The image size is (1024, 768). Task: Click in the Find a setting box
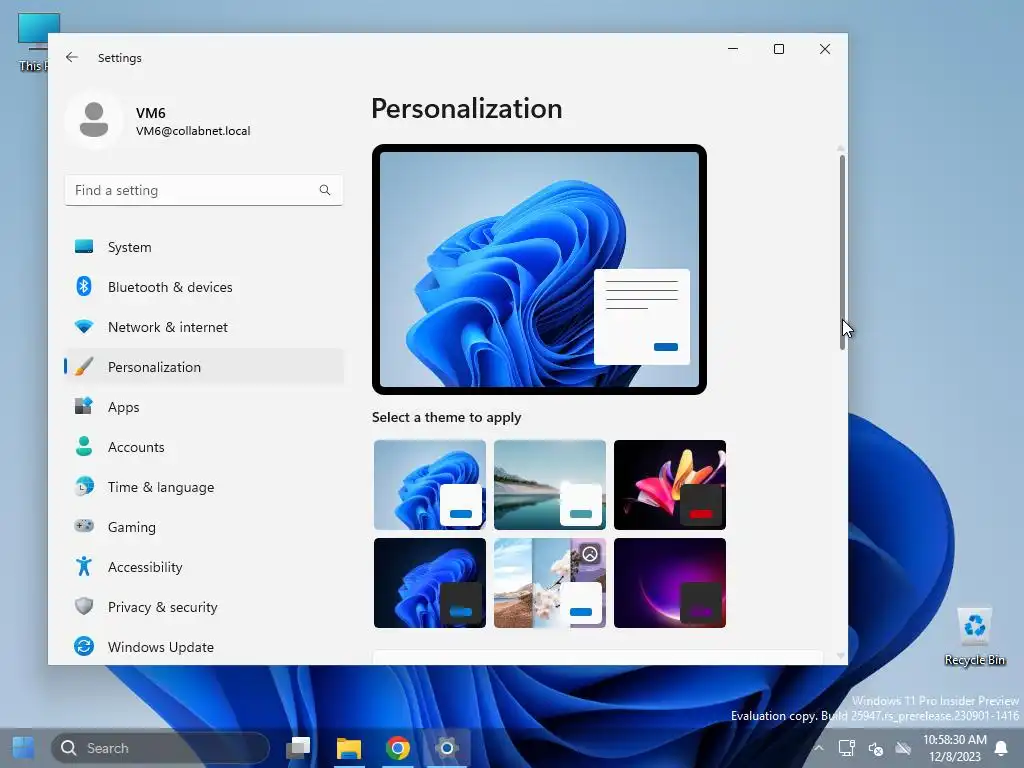tap(204, 190)
